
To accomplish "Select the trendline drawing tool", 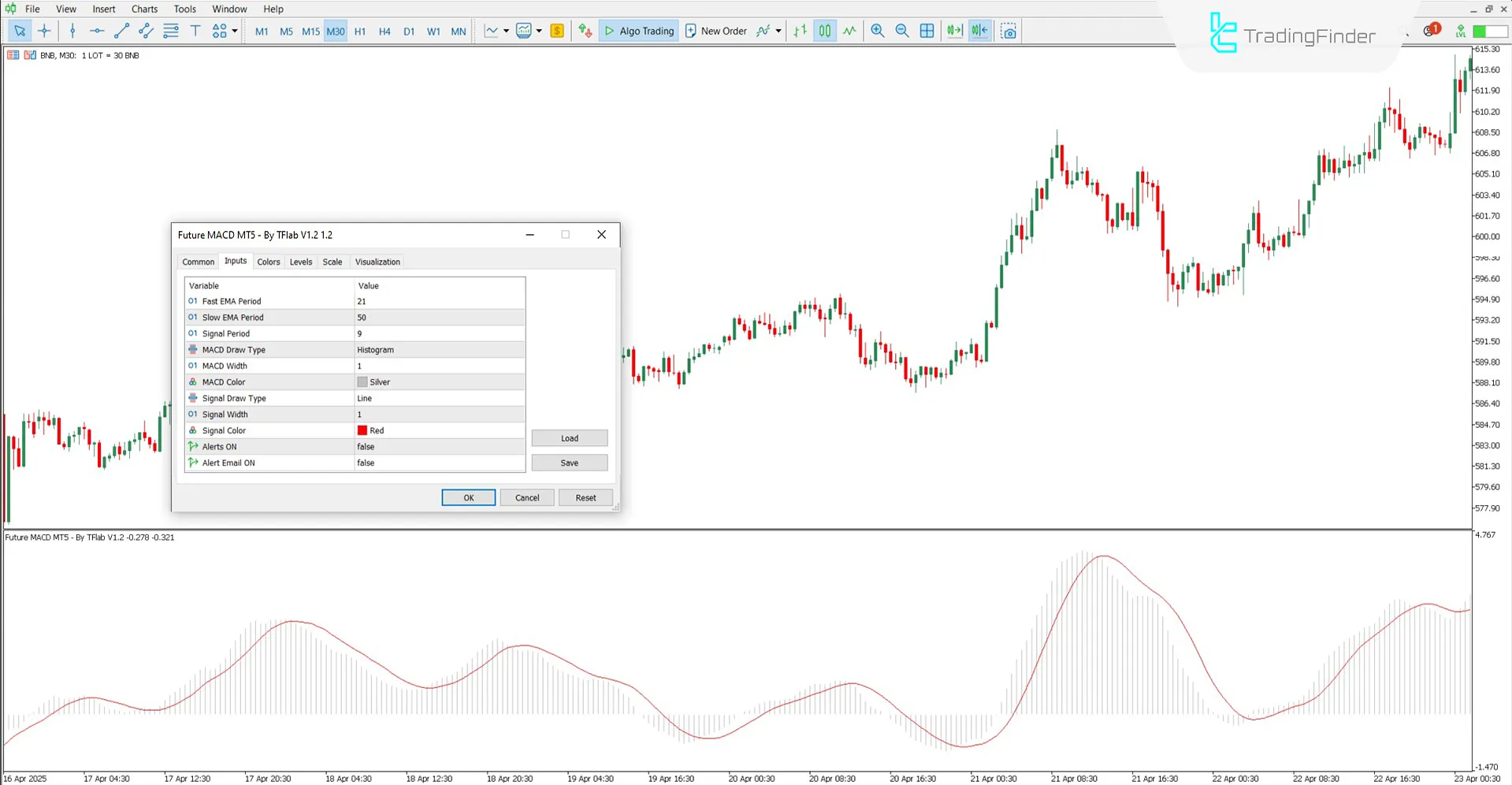I will [121, 31].
